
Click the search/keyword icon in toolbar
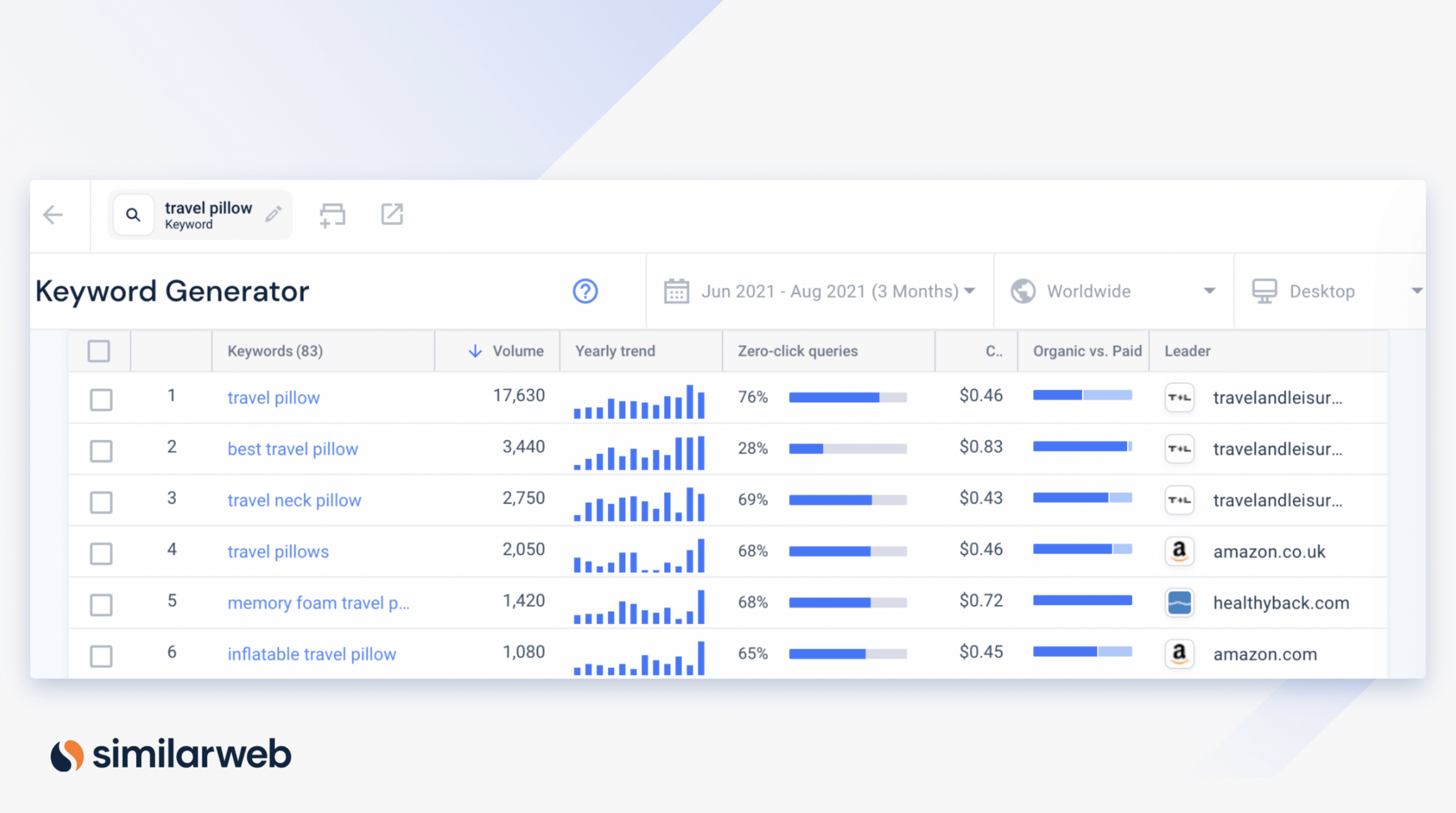tap(133, 214)
